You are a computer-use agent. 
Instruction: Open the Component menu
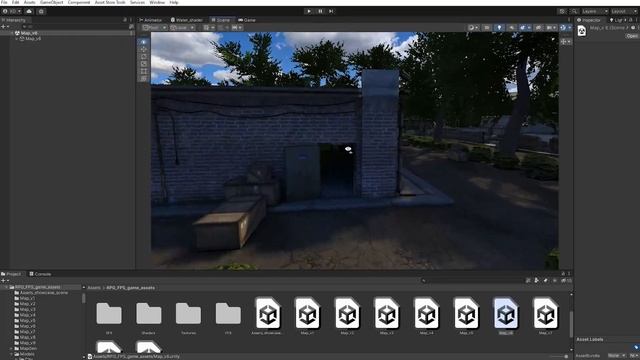click(x=79, y=2)
